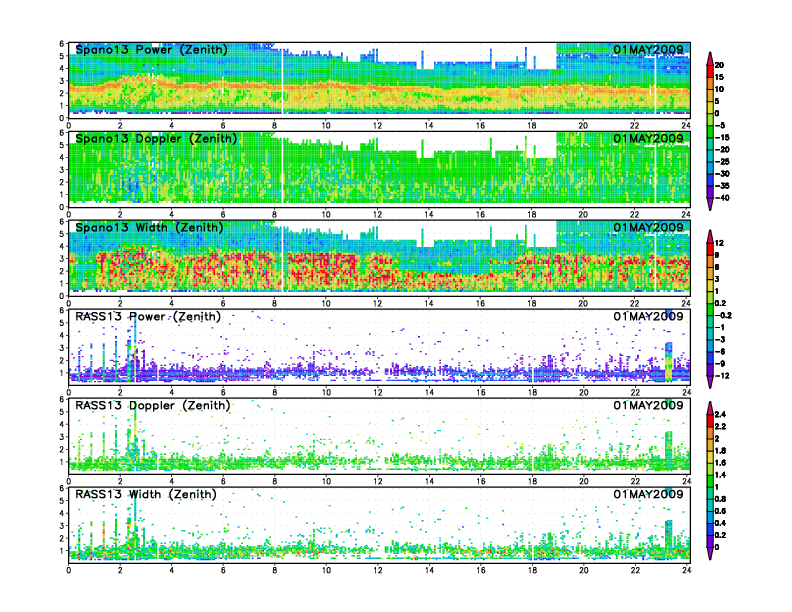Pick the yellow segment below 5 on top colorbar
The height and width of the screenshot is (612, 792).
coord(710,107)
